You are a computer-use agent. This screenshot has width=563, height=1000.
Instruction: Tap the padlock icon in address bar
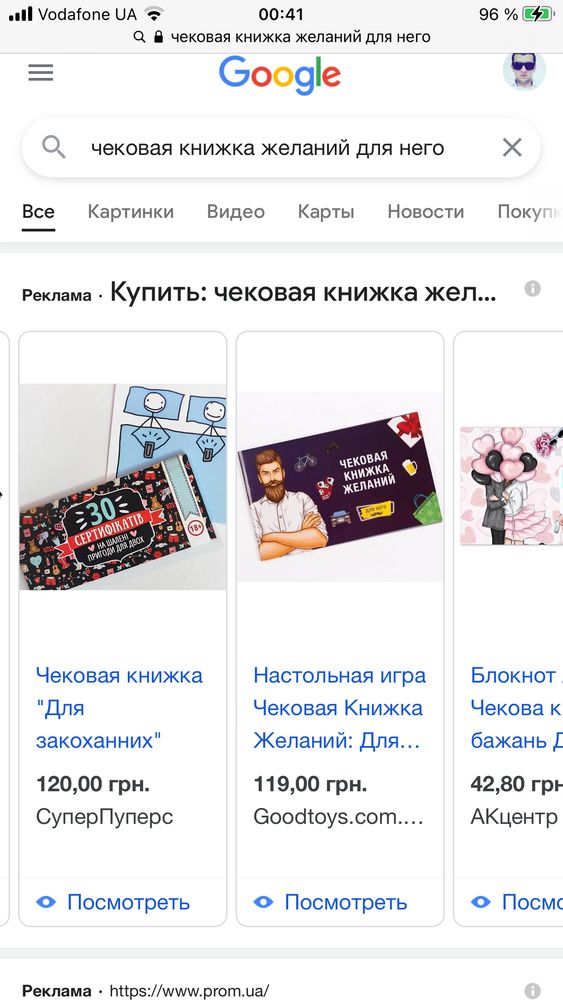(158, 37)
